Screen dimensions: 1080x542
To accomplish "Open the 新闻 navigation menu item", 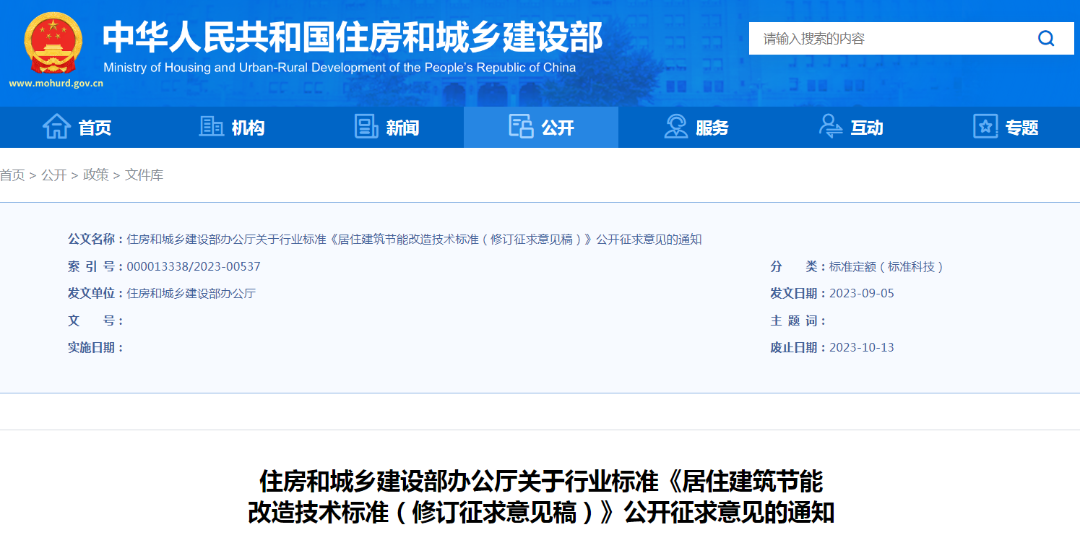I will pos(386,127).
